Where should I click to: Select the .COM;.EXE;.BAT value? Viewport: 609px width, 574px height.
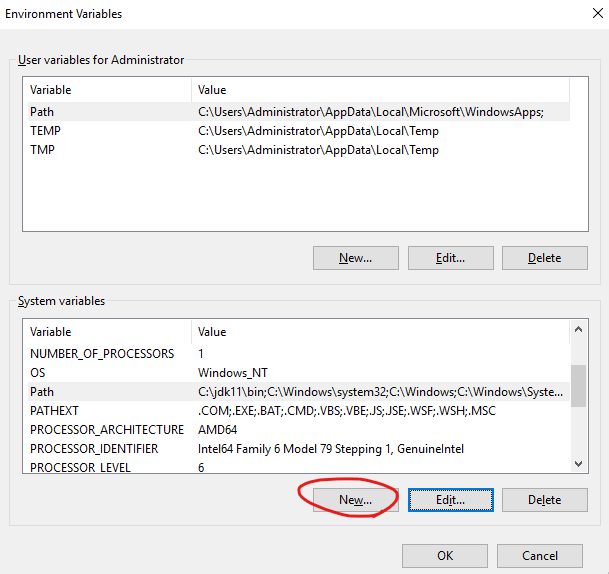tap(347, 411)
